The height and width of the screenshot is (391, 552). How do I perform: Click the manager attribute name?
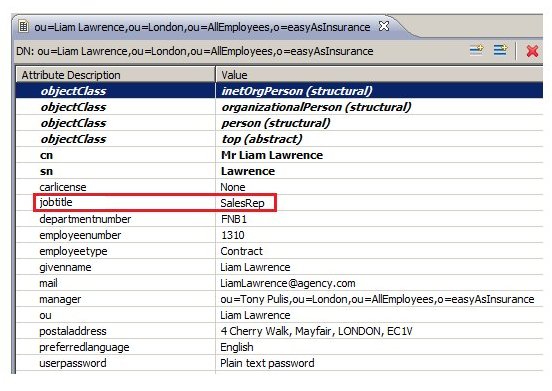tap(60, 299)
